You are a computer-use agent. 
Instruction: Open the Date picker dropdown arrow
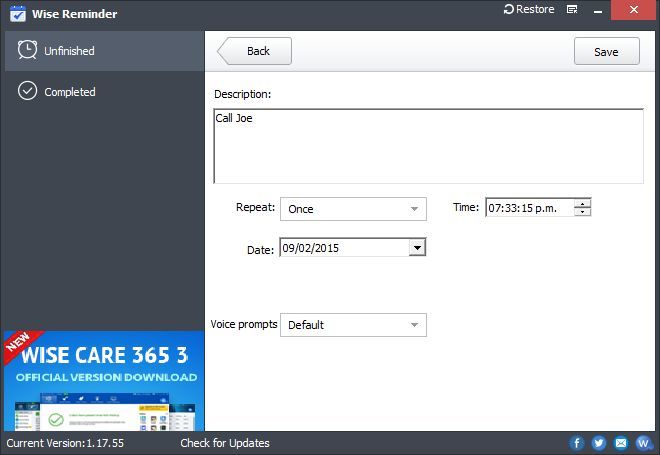click(x=418, y=248)
